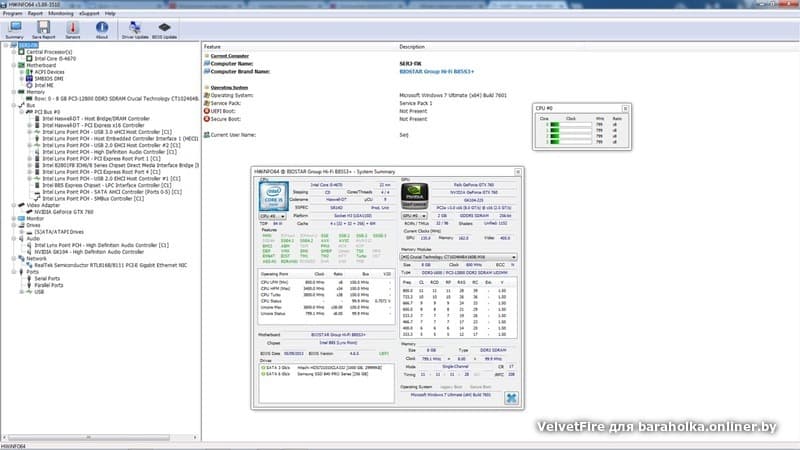This screenshot has height=450, width=800.
Task: Click the Audio speaker node icon
Action: coord(21,238)
